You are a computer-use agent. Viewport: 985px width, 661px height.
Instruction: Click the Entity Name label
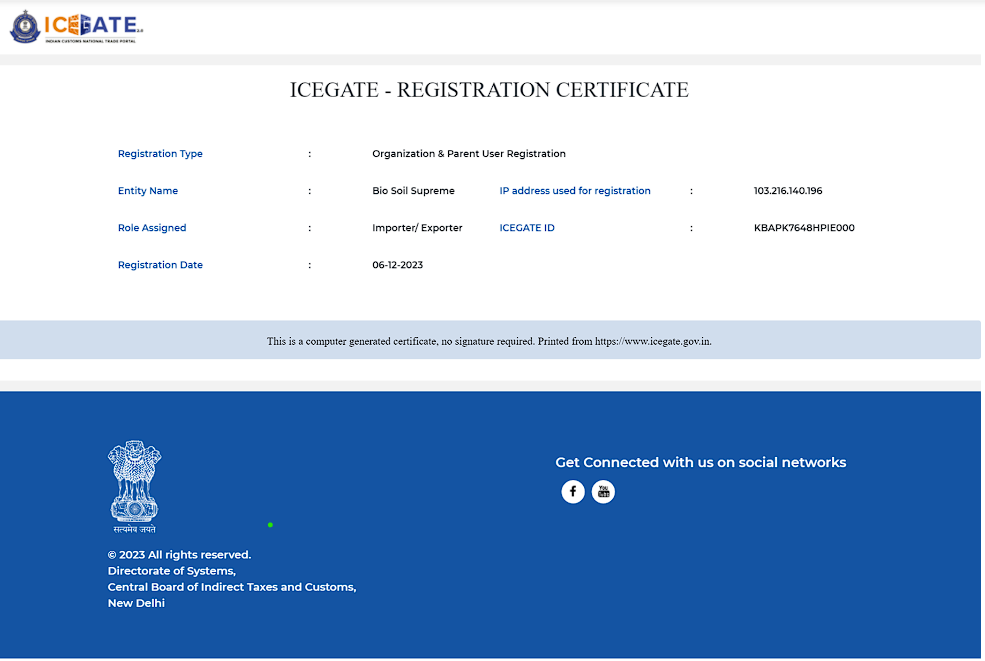[148, 190]
